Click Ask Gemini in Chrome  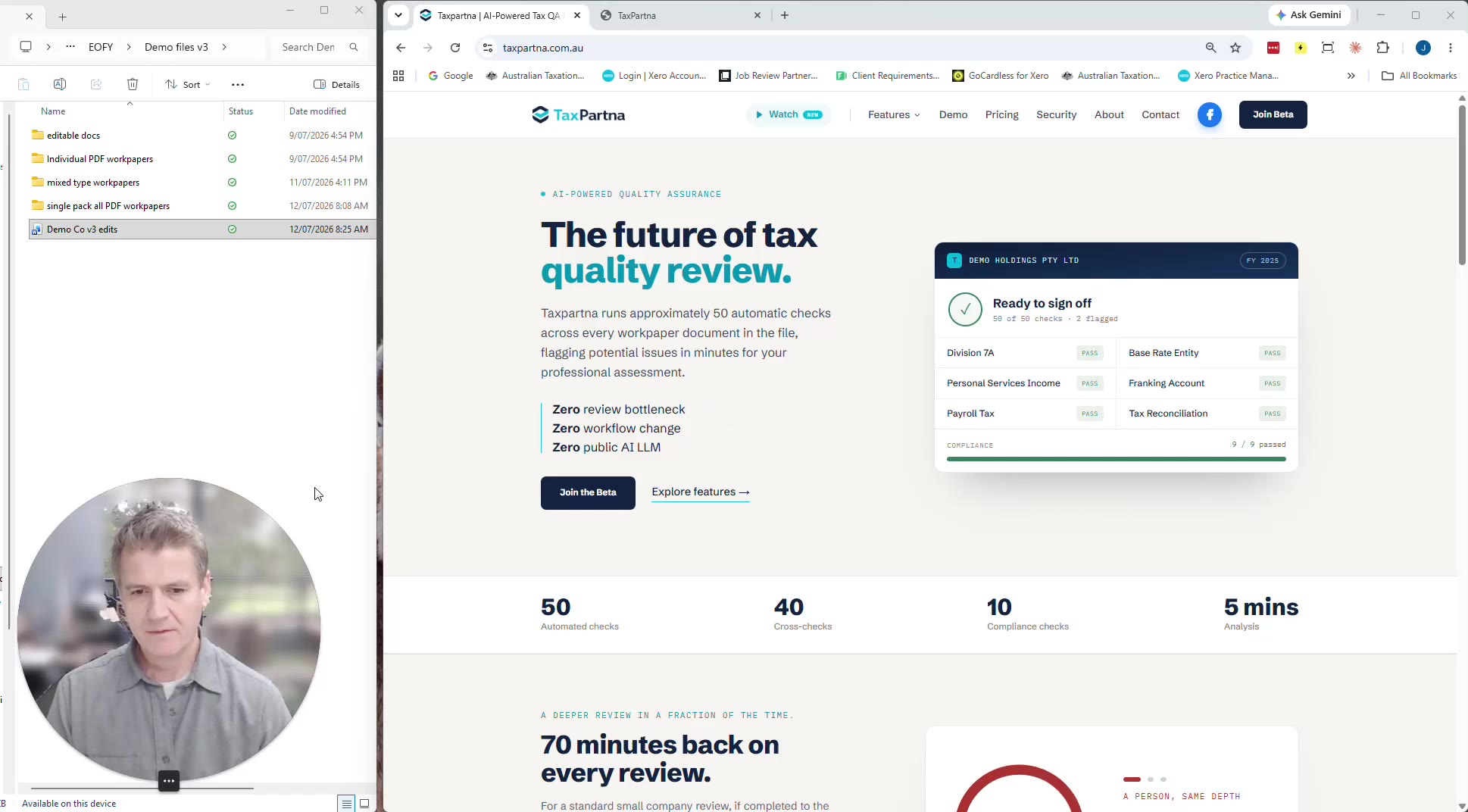pos(1309,15)
